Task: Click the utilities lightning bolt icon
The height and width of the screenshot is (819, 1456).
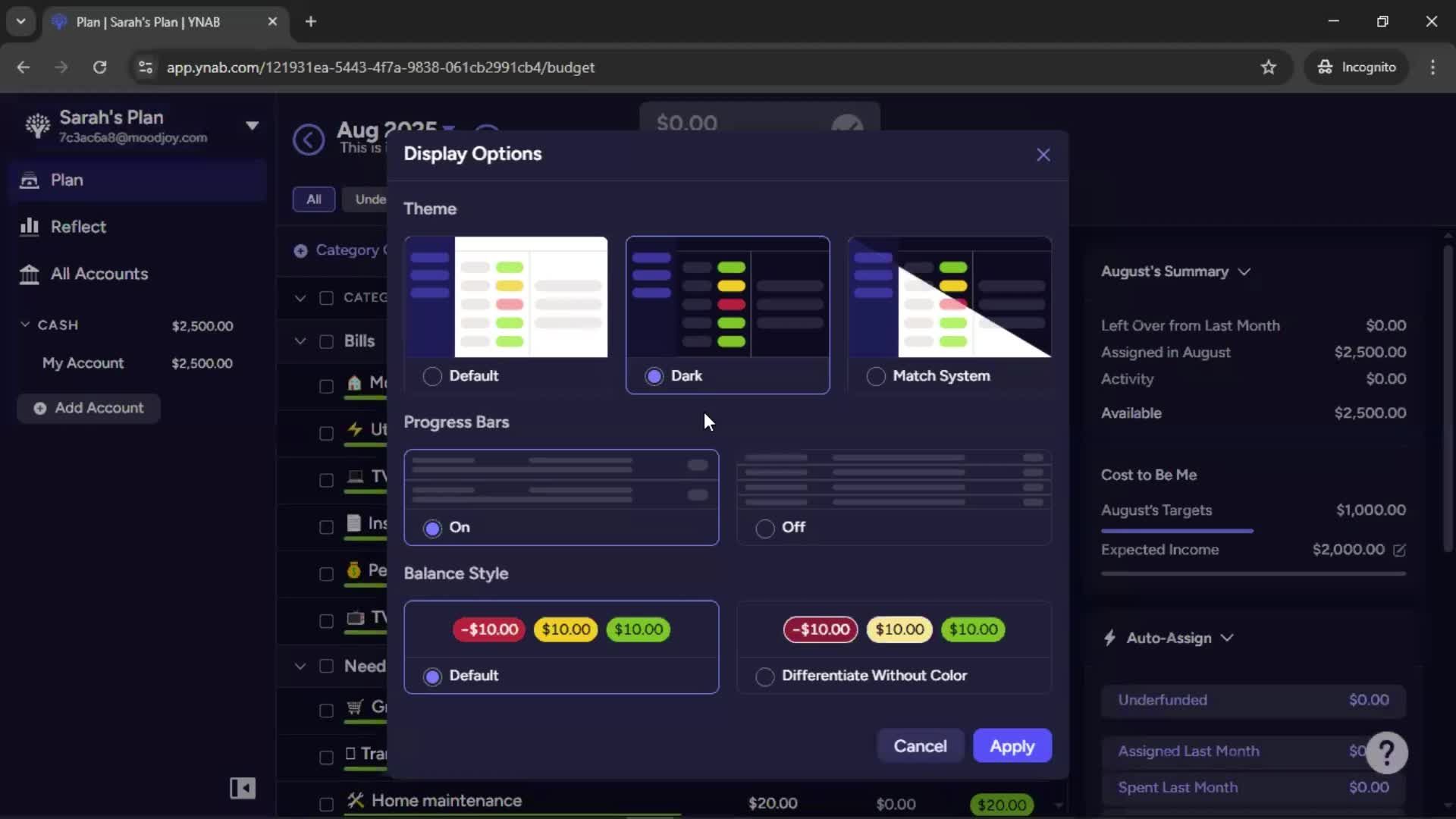Action: click(355, 429)
